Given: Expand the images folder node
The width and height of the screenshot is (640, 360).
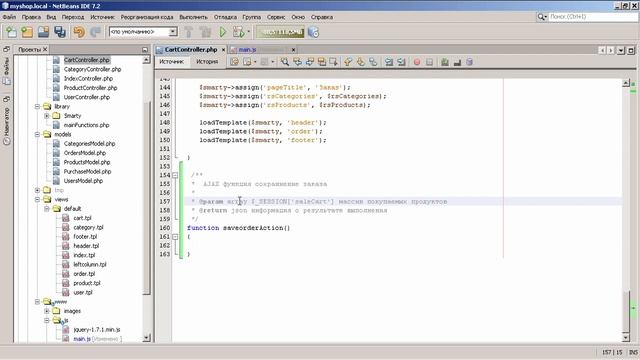Looking at the screenshot, I should [x=47, y=311].
